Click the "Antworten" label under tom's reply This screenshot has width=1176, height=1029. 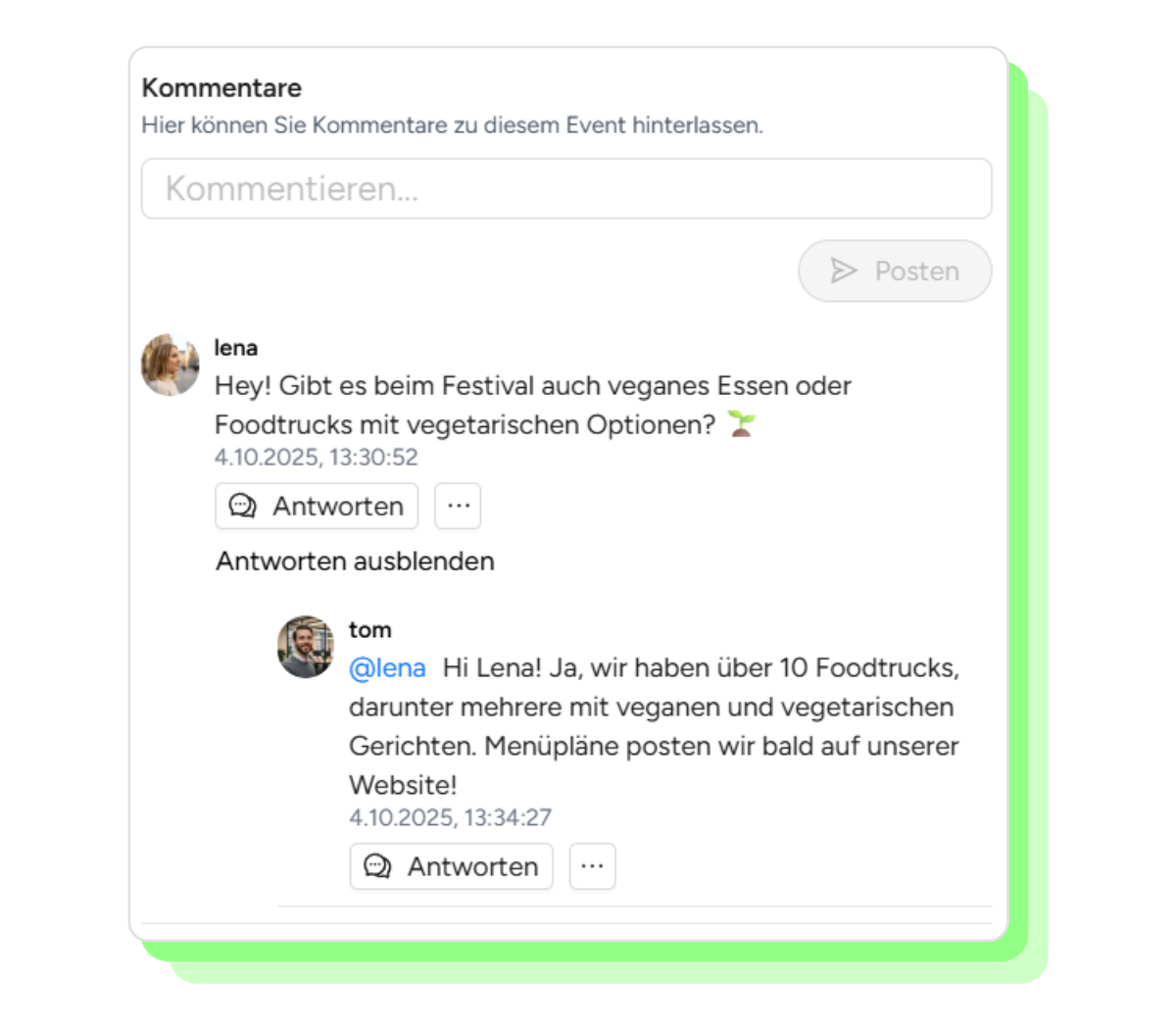[x=473, y=867]
